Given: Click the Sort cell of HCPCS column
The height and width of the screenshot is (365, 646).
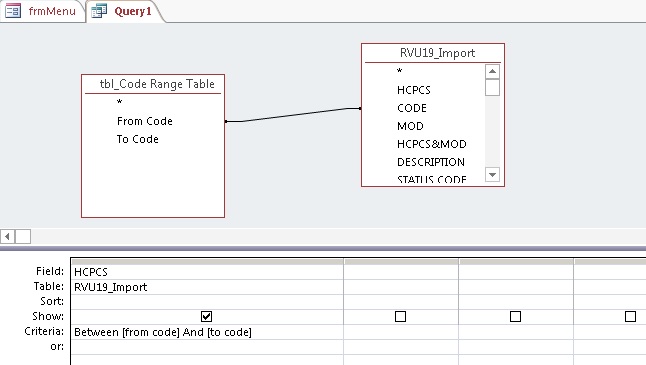Looking at the screenshot, I should [207, 302].
